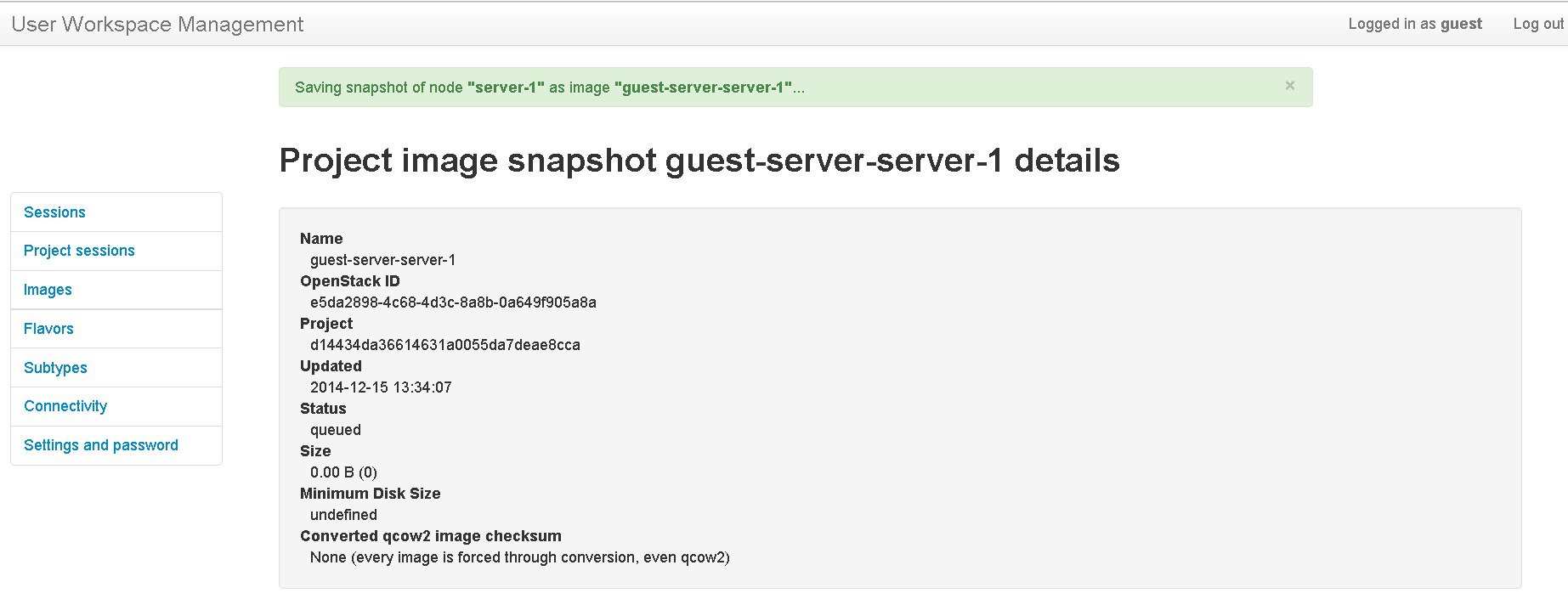1568x599 pixels.
Task: Open Sessions in the sidebar
Action: 54,212
